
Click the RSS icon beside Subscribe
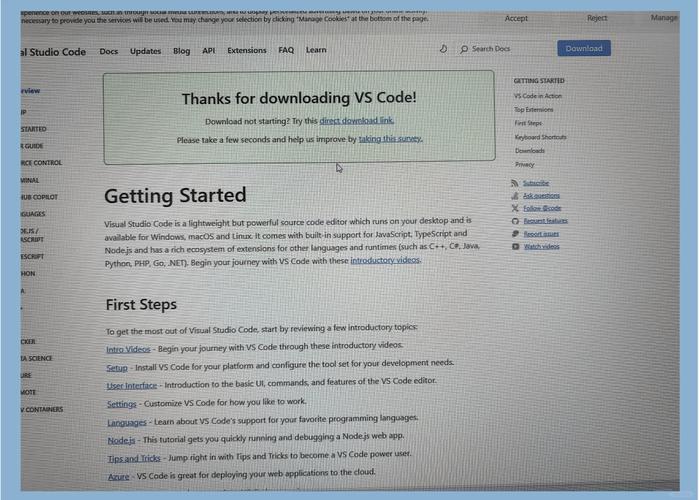(x=514, y=183)
